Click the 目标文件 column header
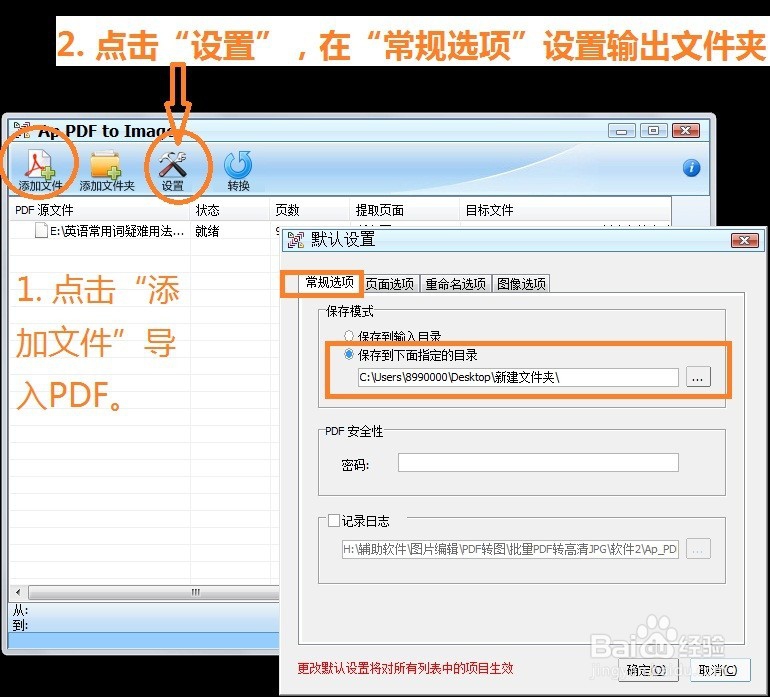Viewport: 770px width, 697px height. [565, 210]
